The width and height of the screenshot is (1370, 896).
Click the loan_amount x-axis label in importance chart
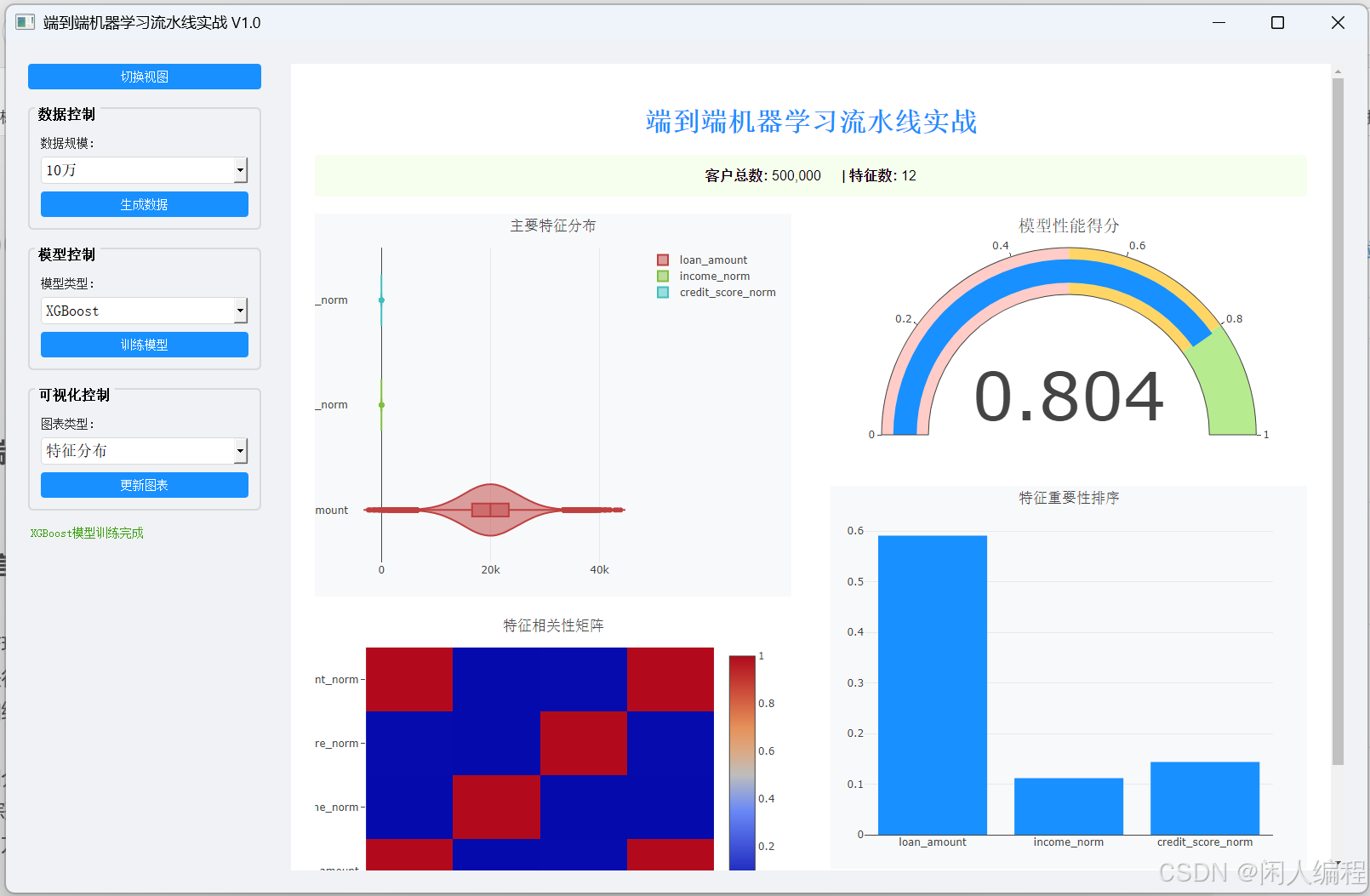click(x=933, y=842)
